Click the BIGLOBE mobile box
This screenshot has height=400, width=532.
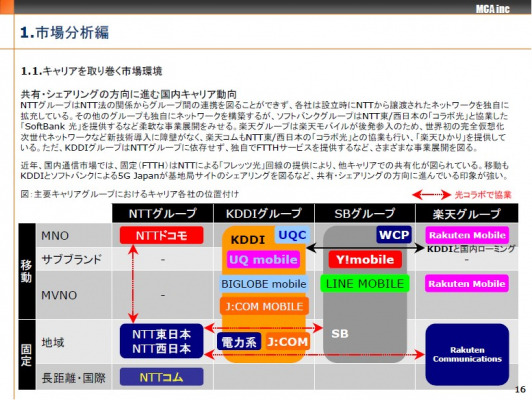pos(264,284)
